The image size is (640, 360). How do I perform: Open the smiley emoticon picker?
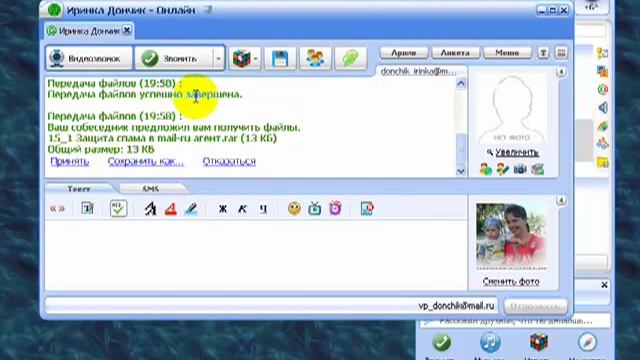click(x=294, y=209)
